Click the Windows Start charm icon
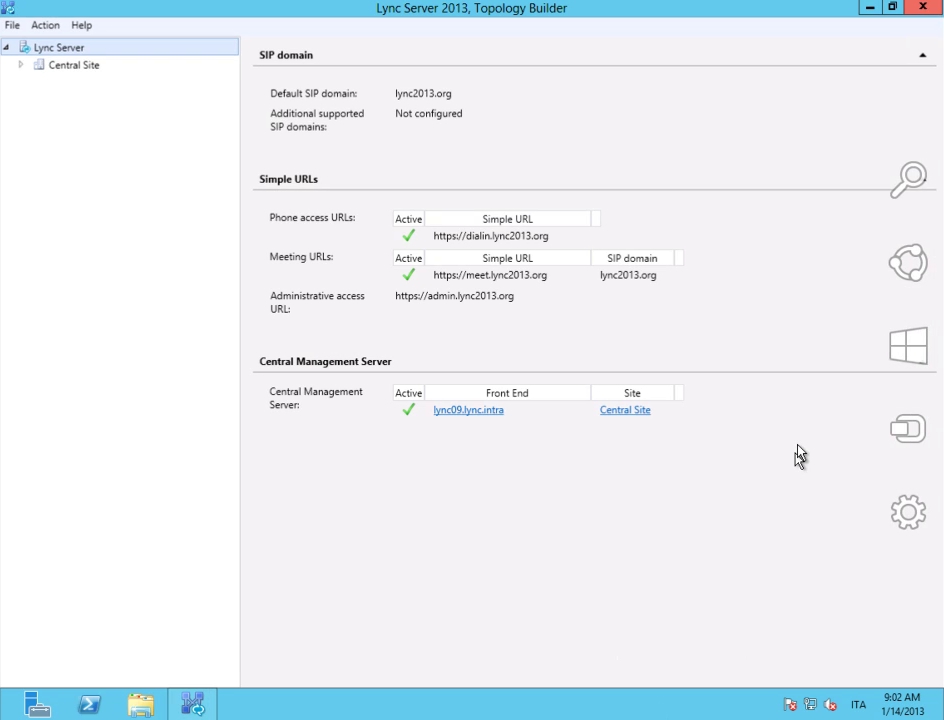Viewport: 944px width, 720px height. [x=908, y=346]
